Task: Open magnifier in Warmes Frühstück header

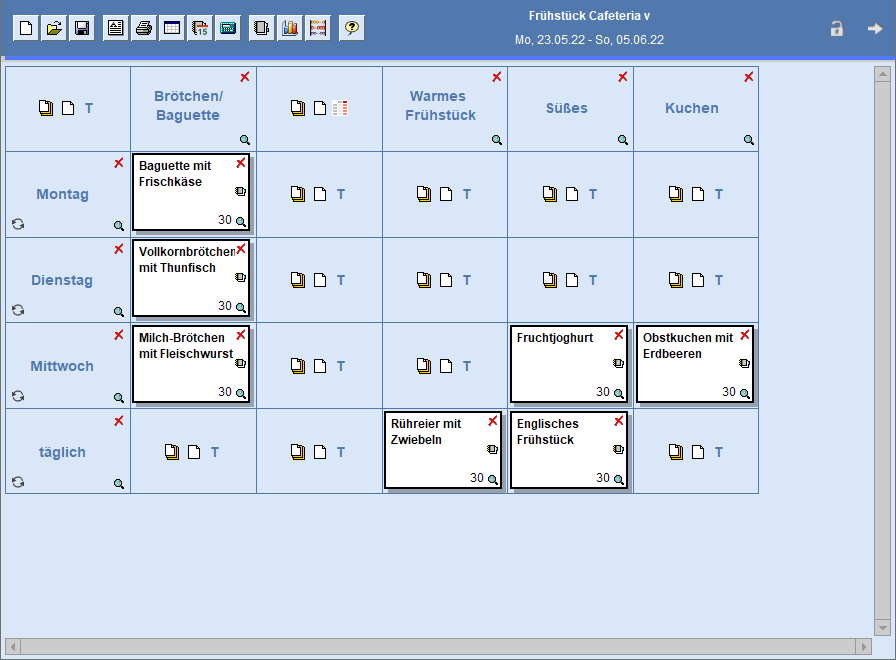Action: pyautogui.click(x=497, y=140)
